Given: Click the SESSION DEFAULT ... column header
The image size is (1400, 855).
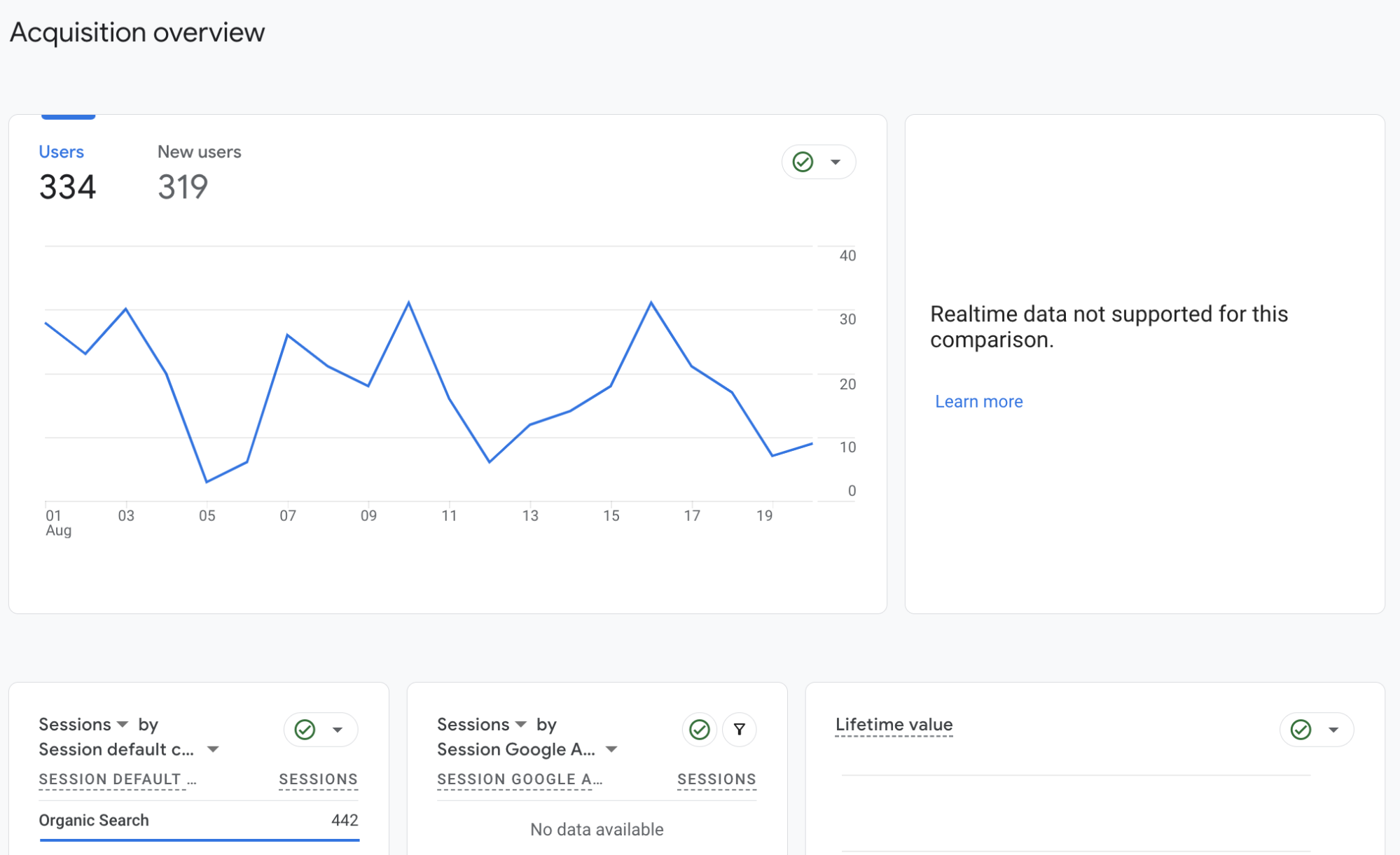Looking at the screenshot, I should [x=118, y=779].
